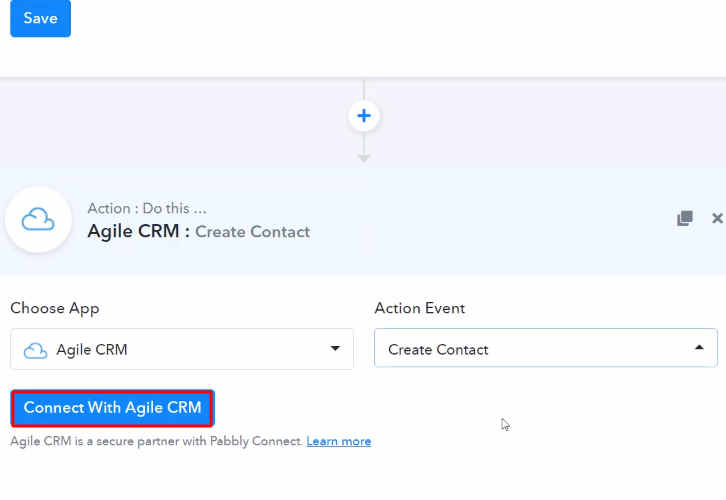Remove the Agile CRM action with X icon
This screenshot has height=500, width=726.
717,218
